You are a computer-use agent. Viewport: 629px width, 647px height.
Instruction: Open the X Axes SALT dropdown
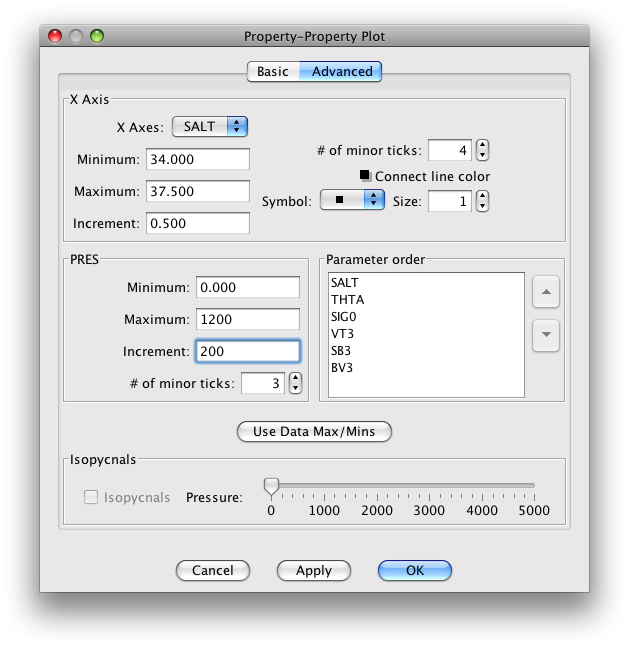click(210, 126)
